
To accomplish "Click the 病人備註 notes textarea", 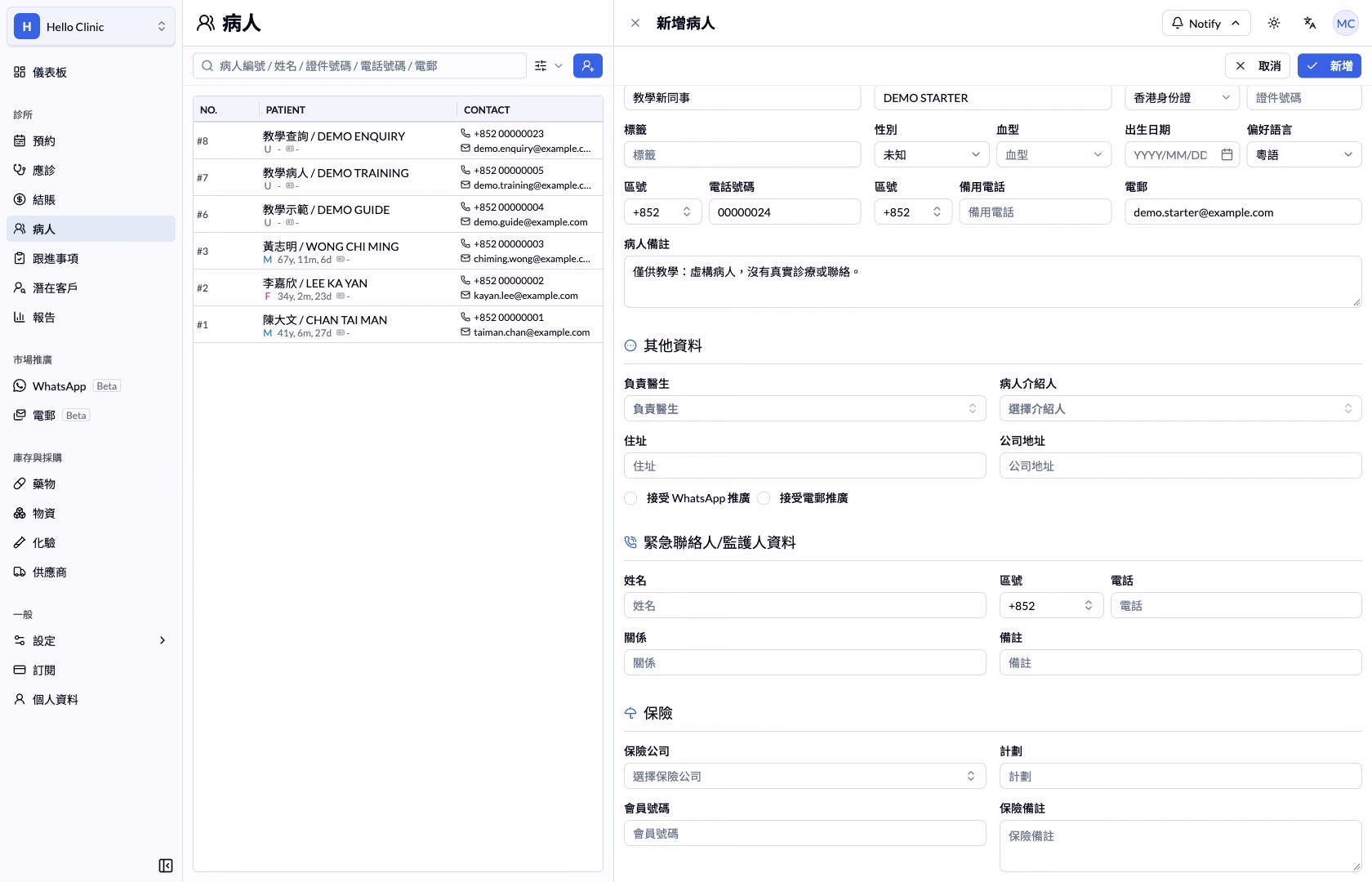I will [992, 282].
